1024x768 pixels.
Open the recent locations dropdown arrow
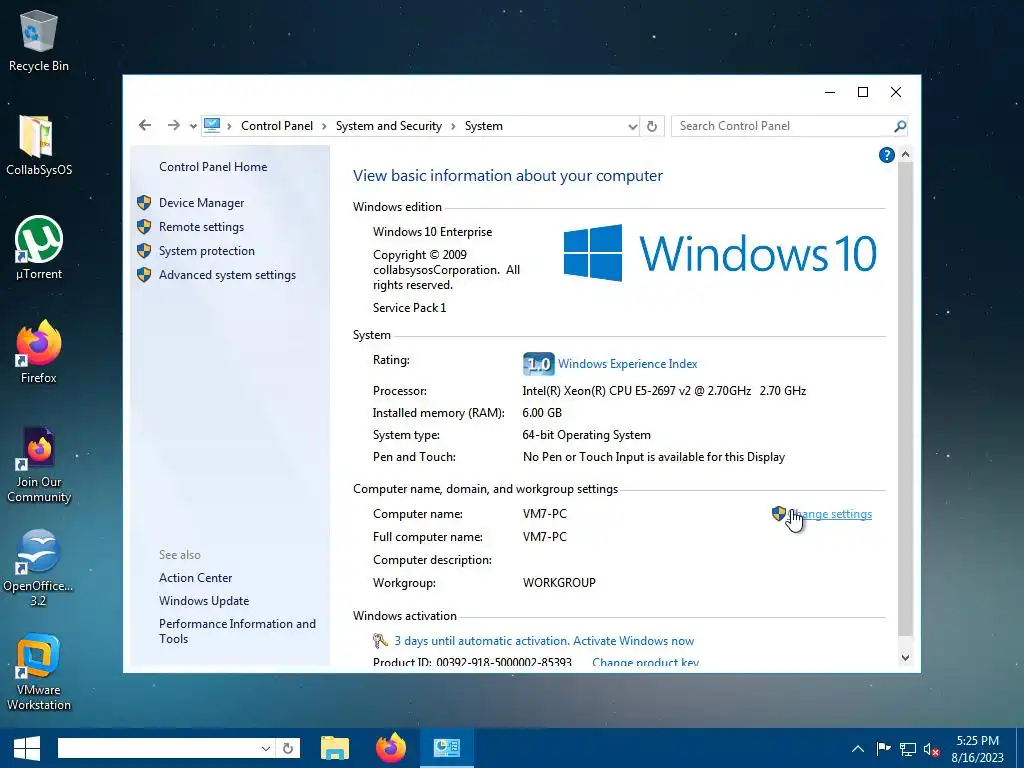pyautogui.click(x=193, y=126)
